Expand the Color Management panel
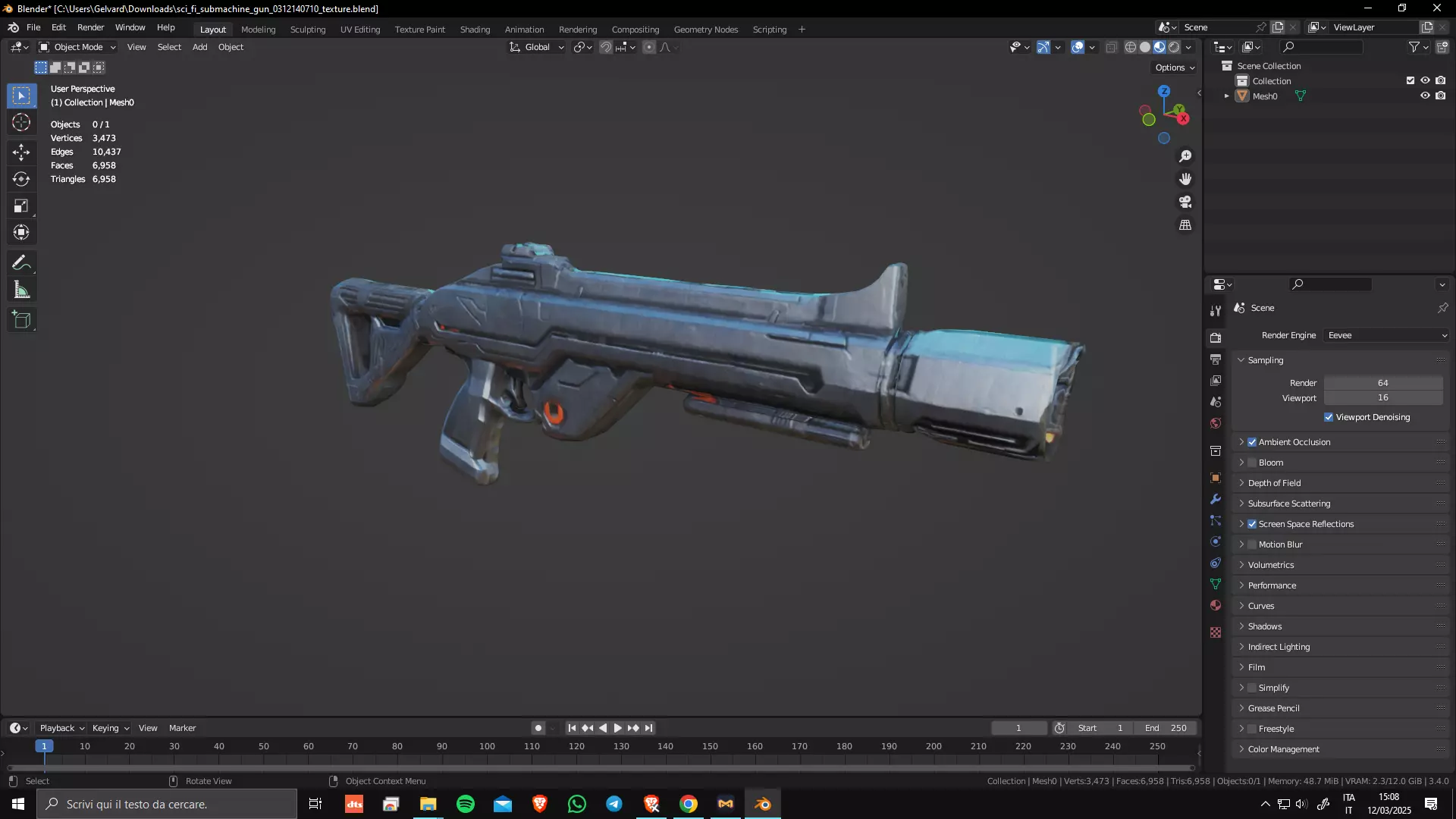The width and height of the screenshot is (1456, 819). [x=1283, y=749]
